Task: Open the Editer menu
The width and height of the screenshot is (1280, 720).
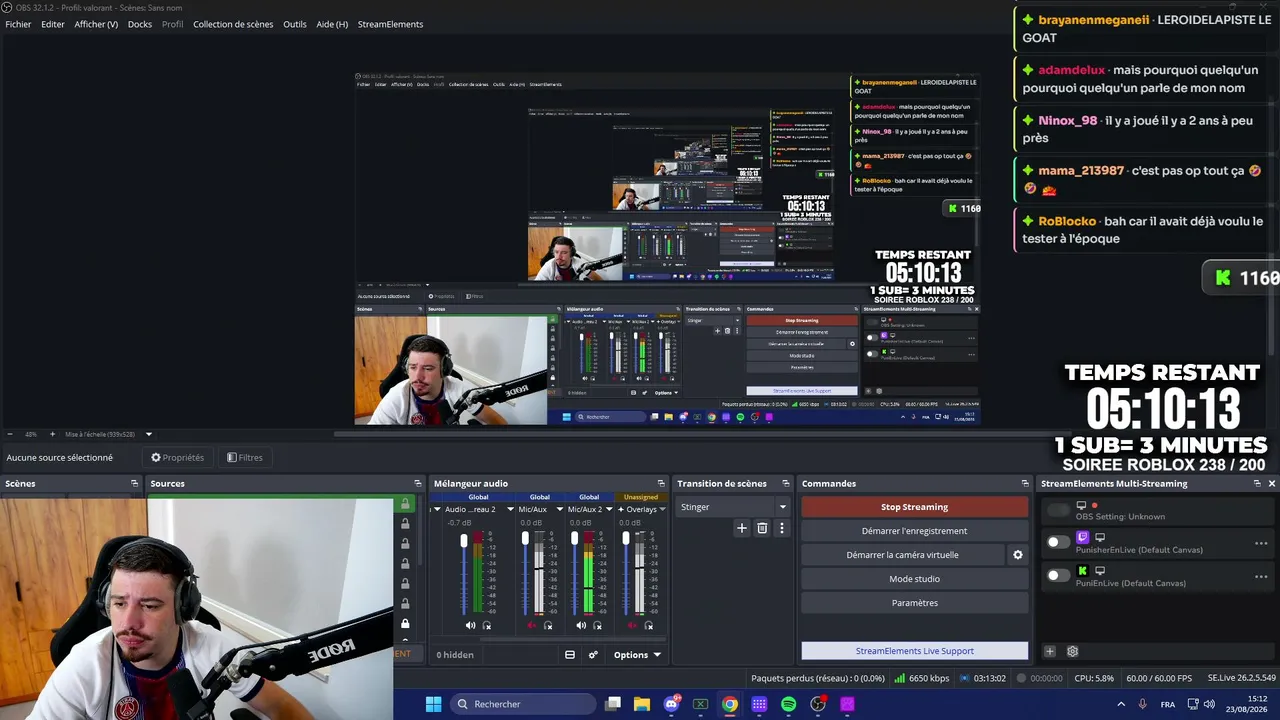Action: pos(53,24)
